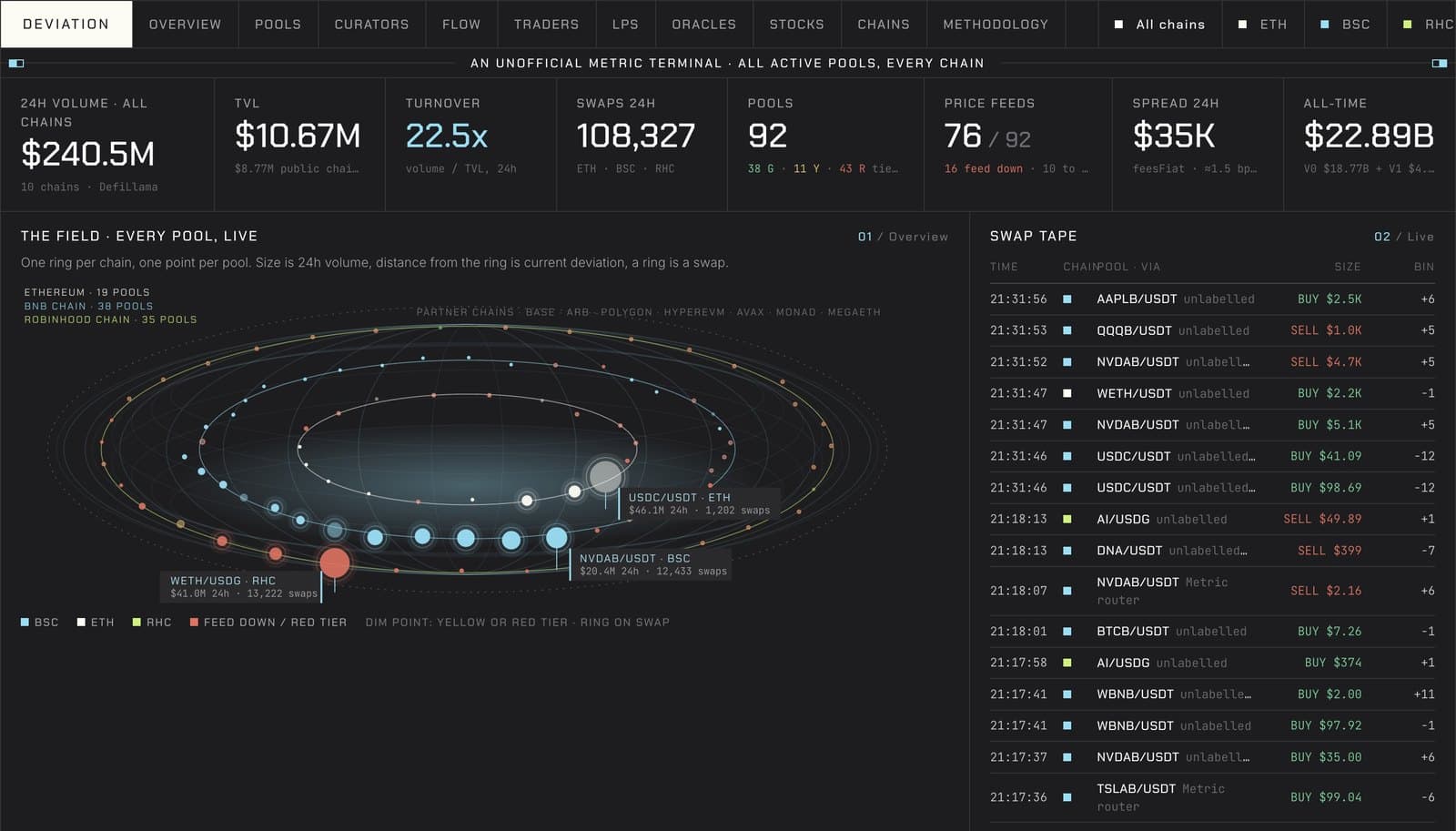Image resolution: width=1456 pixels, height=831 pixels.
Task: Click the $10.67M TVL value
Action: (298, 136)
